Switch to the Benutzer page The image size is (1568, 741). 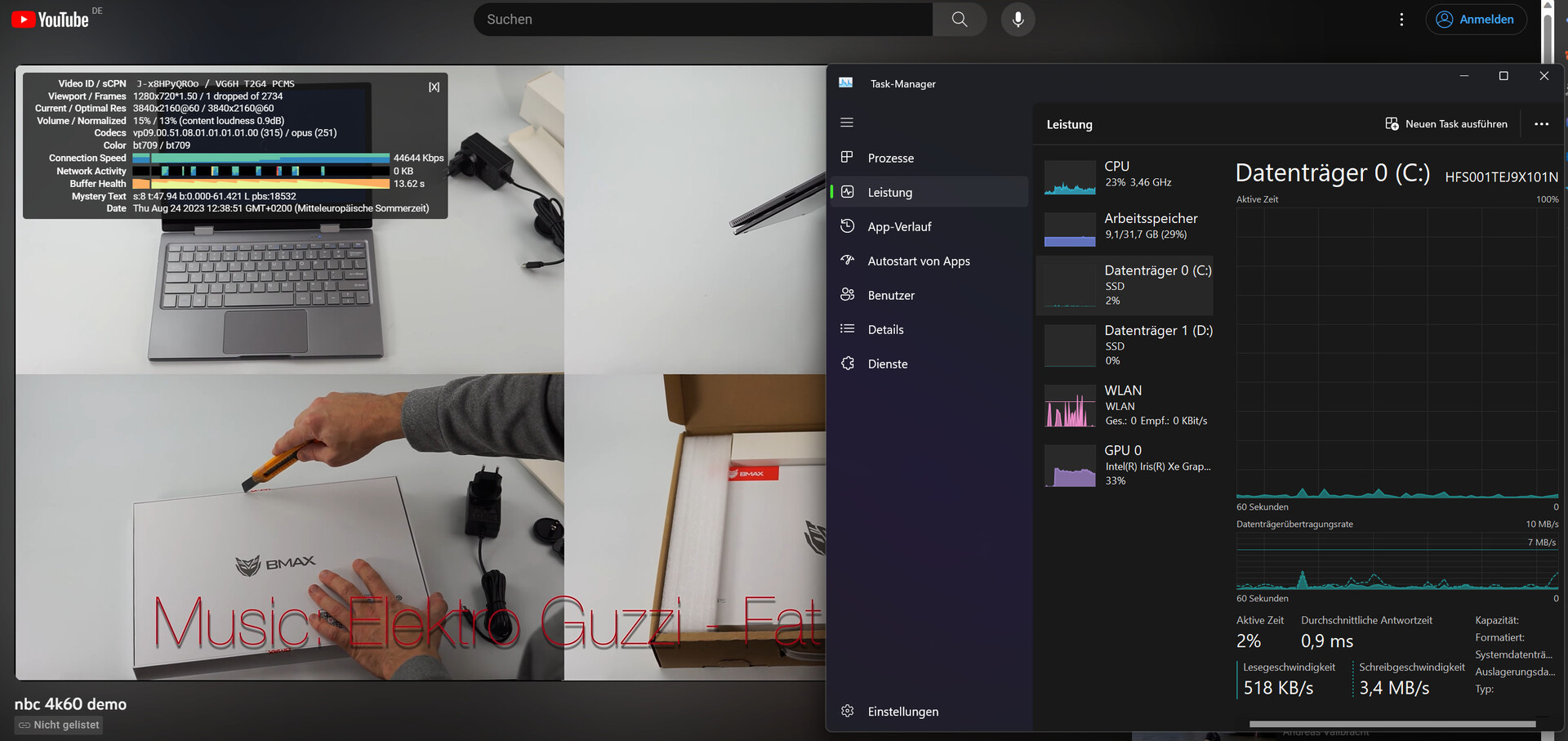coord(929,295)
